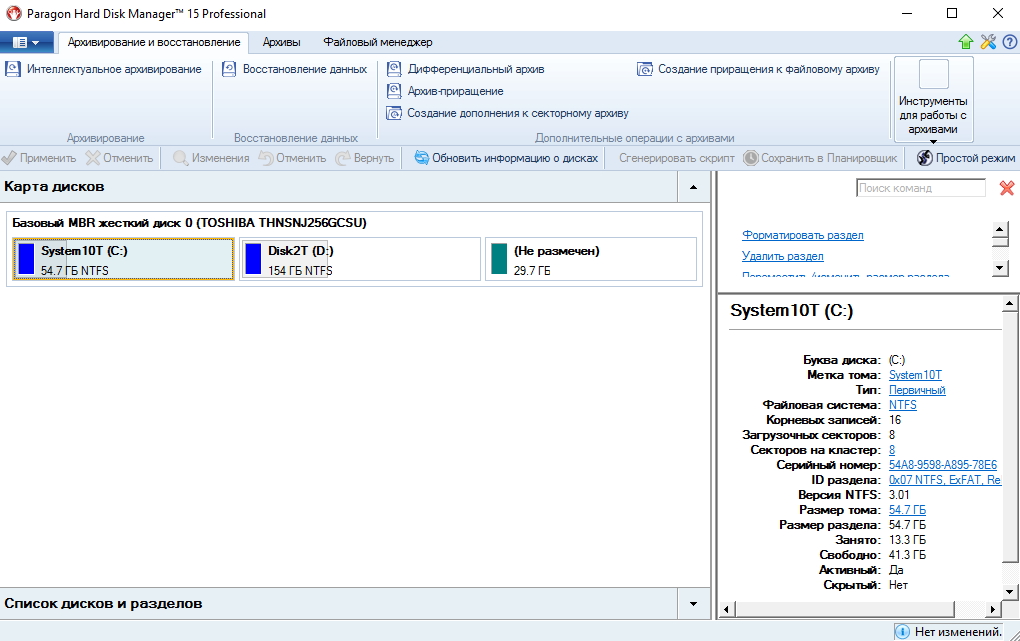This screenshot has height=641, width=1020.
Task: Click the Удалить раздел link
Action: [x=783, y=256]
